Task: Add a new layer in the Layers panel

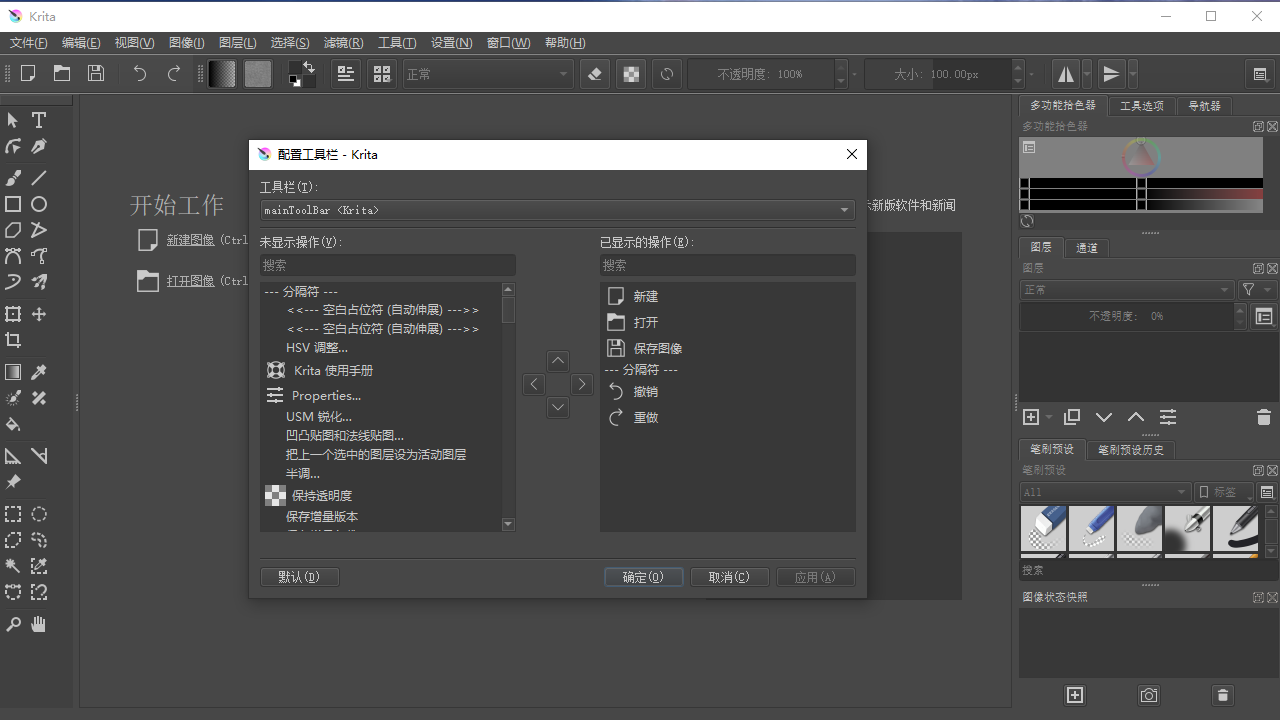Action: 1031,417
